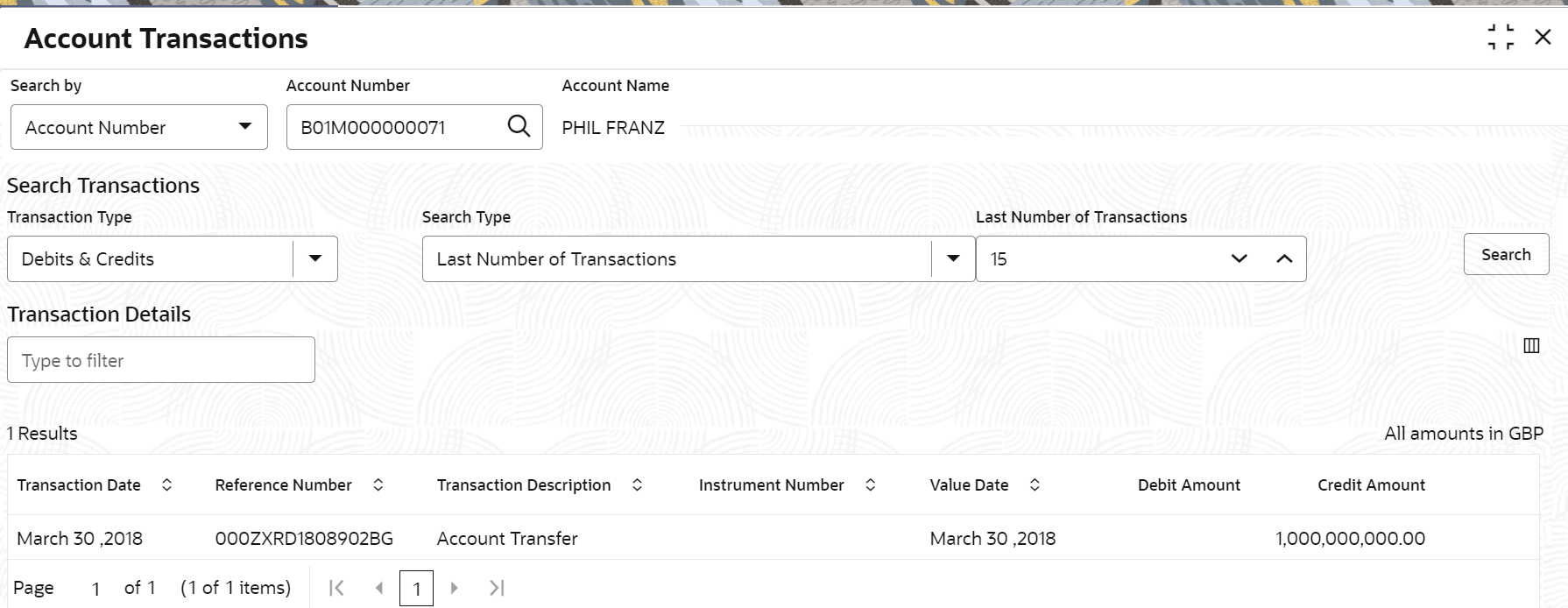Decrease the last number of transactions
This screenshot has height=608, width=1568.
[x=1239, y=258]
